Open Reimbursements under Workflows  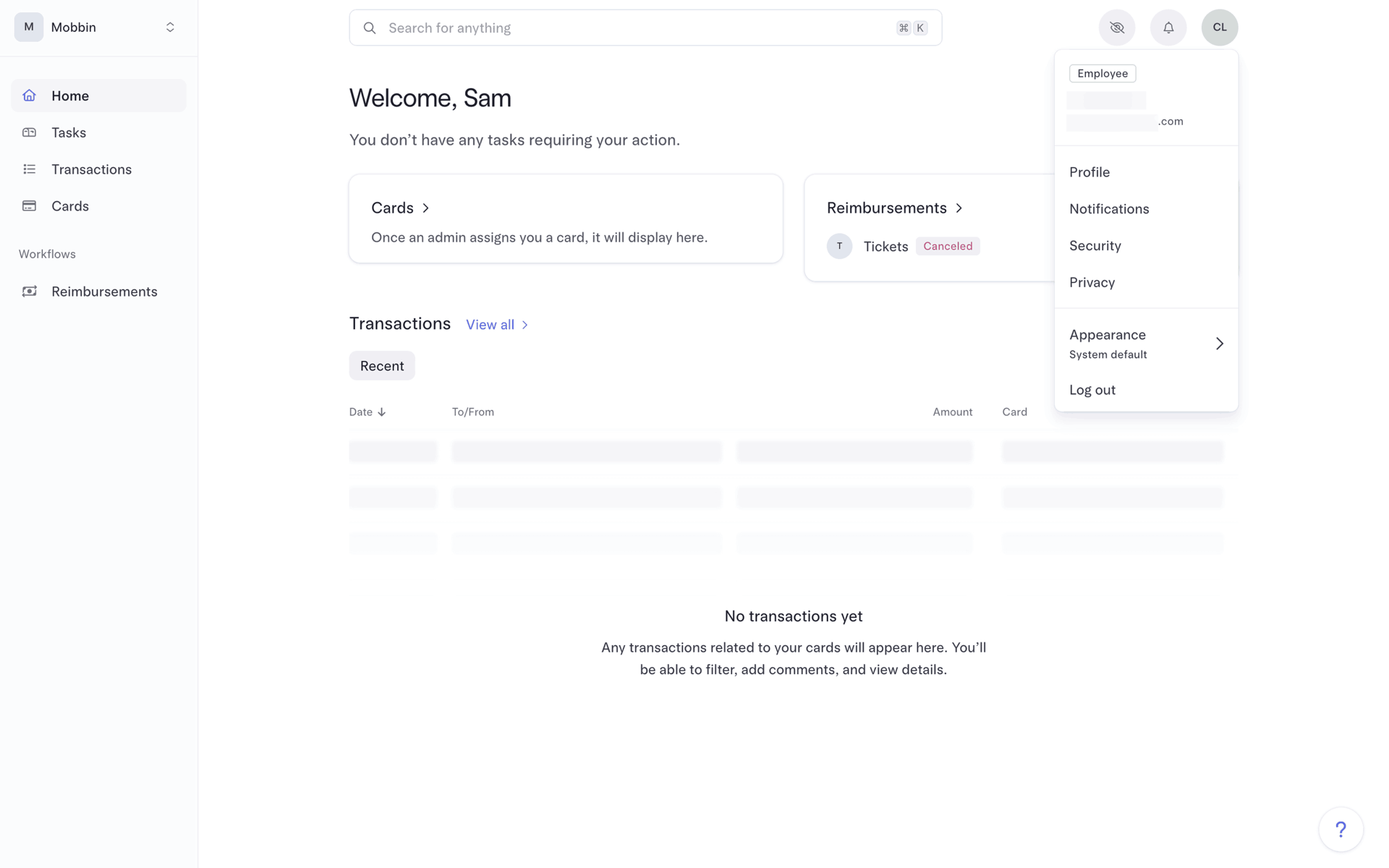point(98,292)
